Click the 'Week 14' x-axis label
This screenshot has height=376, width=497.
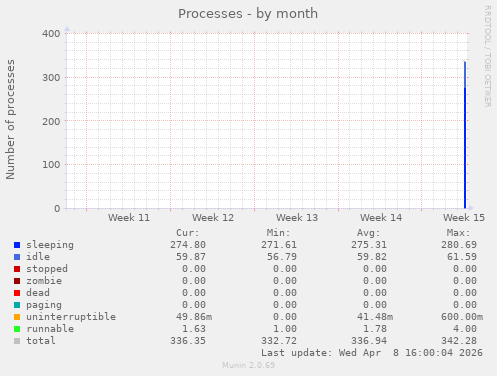[381, 218]
